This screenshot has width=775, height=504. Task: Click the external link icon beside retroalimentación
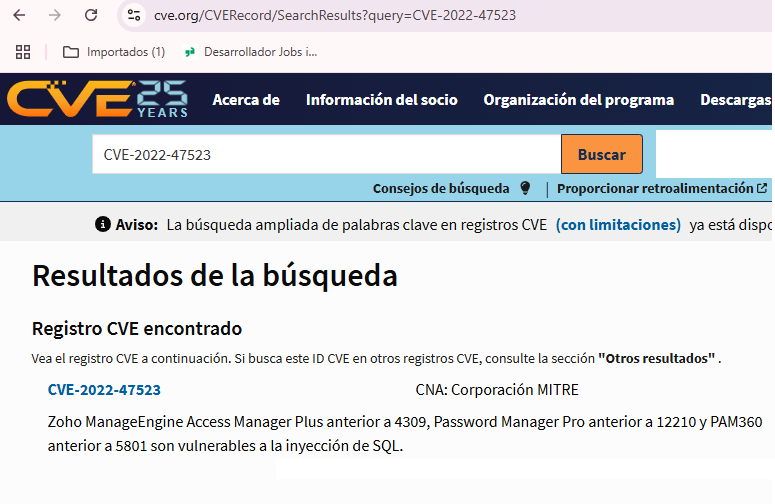(763, 188)
